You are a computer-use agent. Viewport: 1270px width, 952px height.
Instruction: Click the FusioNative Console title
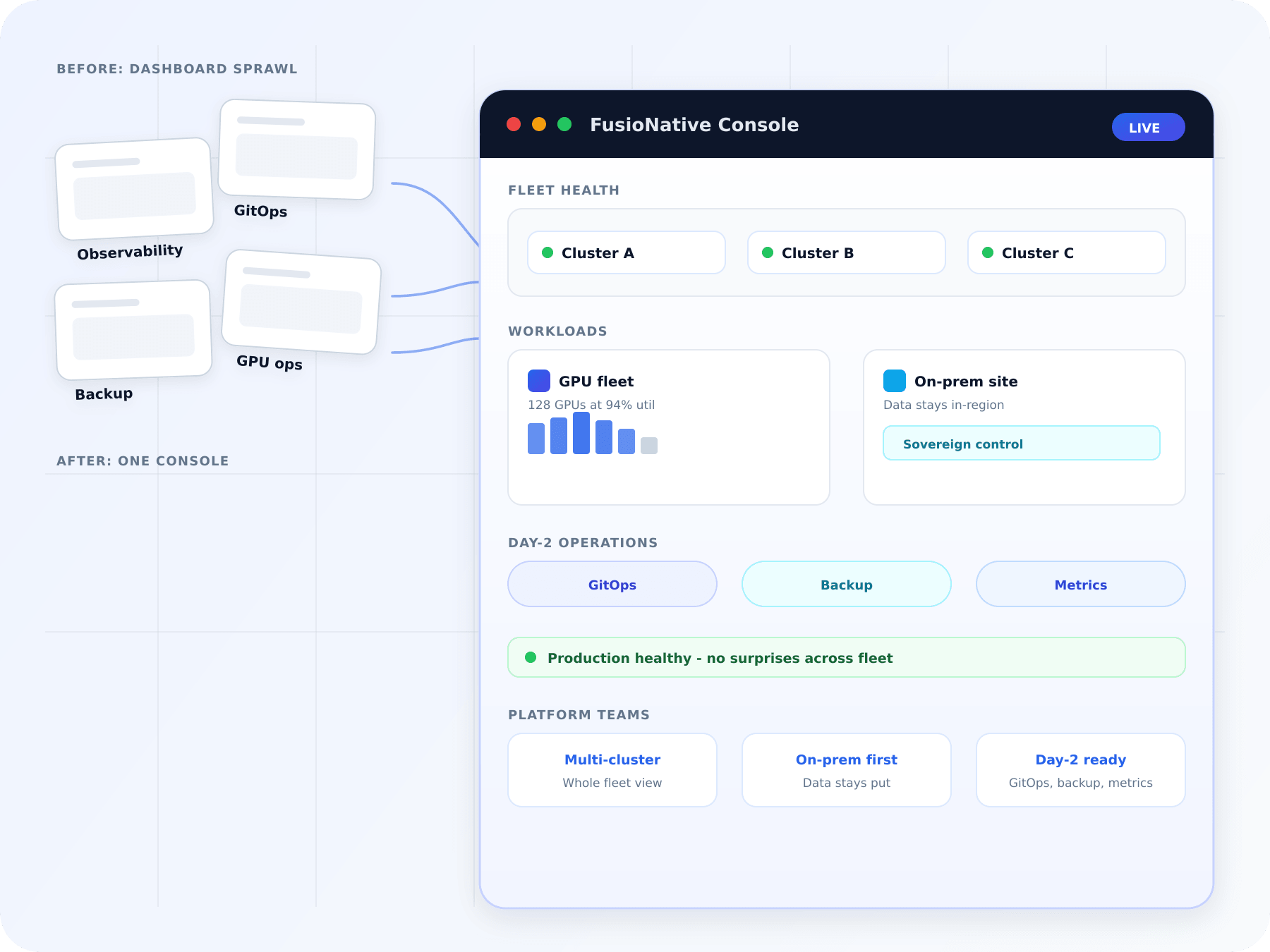tap(694, 125)
